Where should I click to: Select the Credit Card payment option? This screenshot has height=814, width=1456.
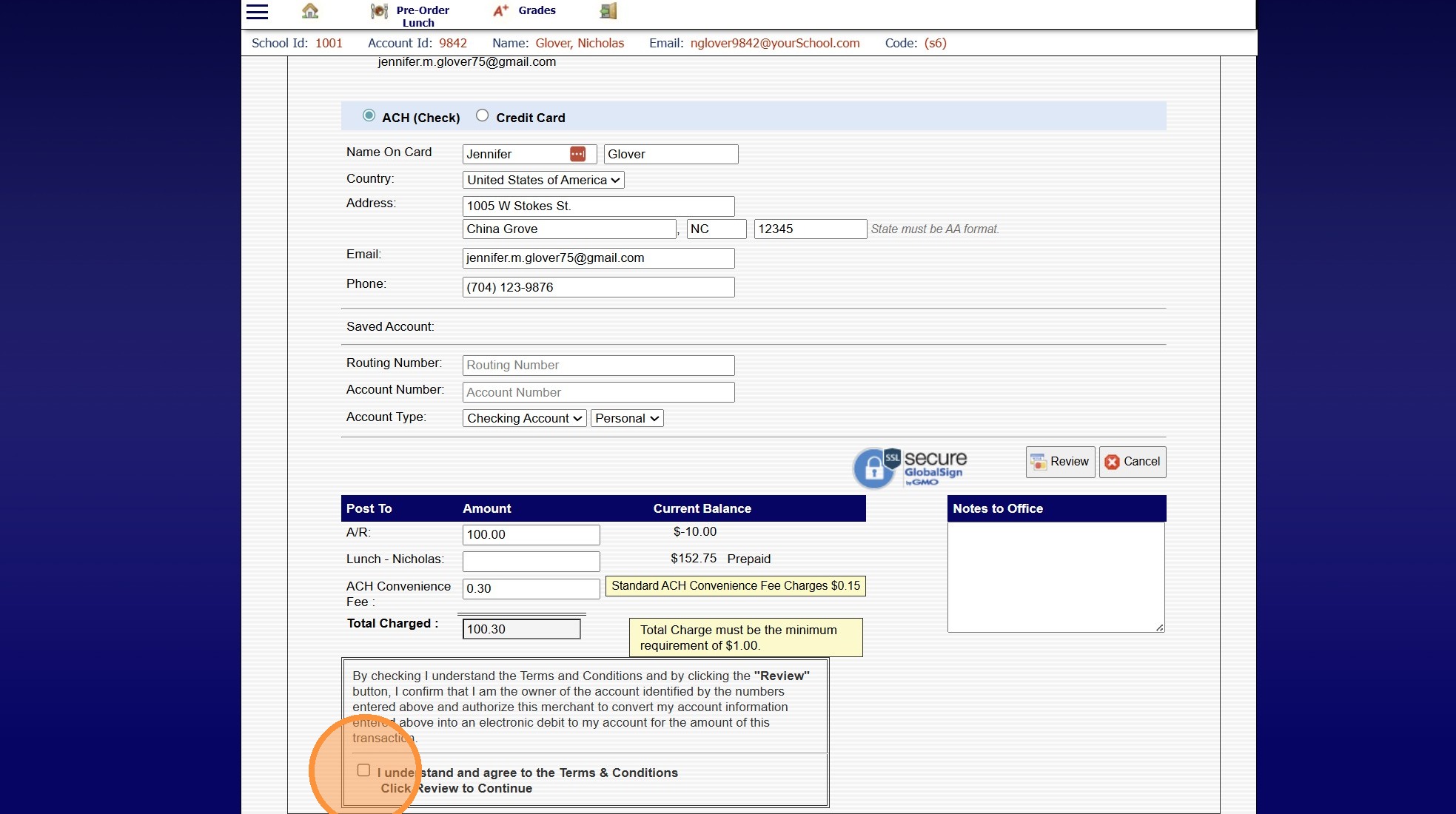(x=483, y=115)
